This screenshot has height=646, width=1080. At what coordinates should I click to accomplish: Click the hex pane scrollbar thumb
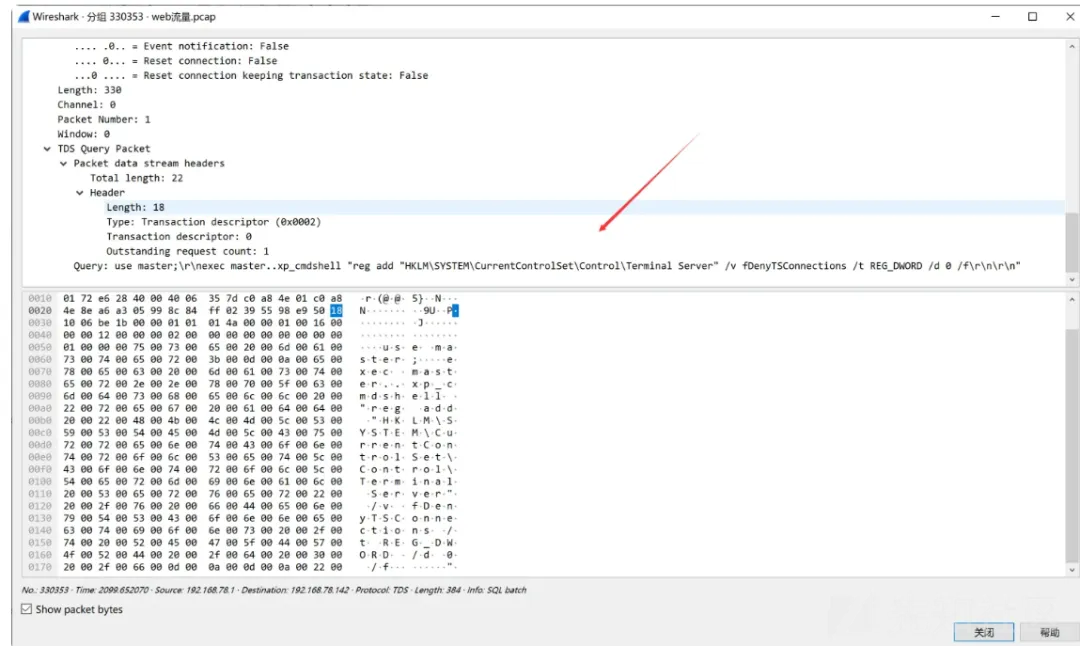[x=1072, y=446]
